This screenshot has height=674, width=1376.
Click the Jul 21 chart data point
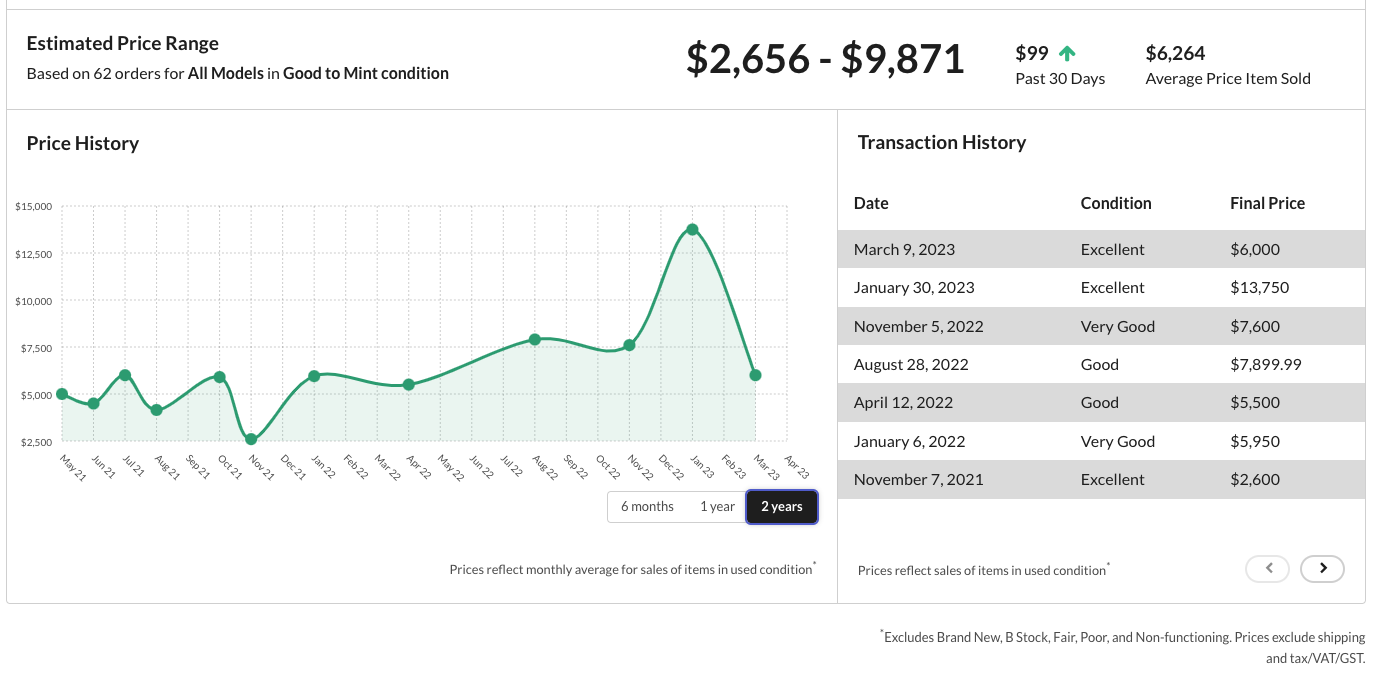pyautogui.click(x=125, y=375)
